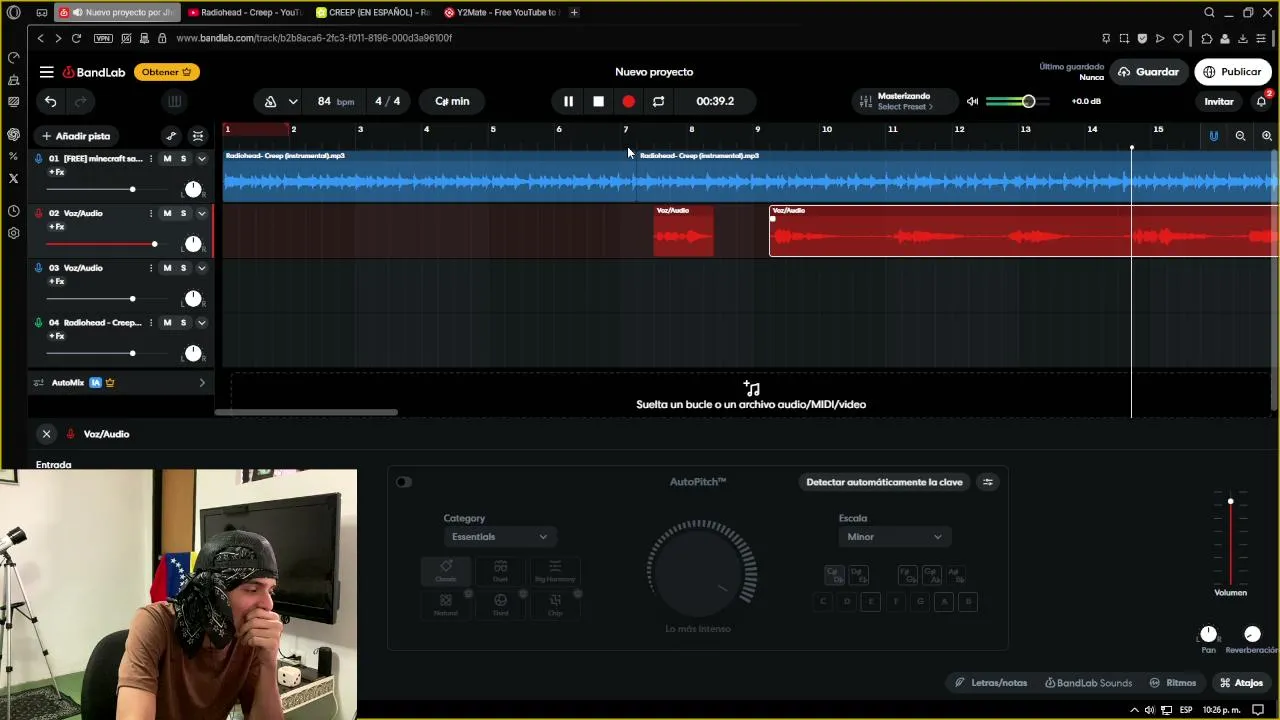Toggle snap to grid magnet

point(1213,136)
